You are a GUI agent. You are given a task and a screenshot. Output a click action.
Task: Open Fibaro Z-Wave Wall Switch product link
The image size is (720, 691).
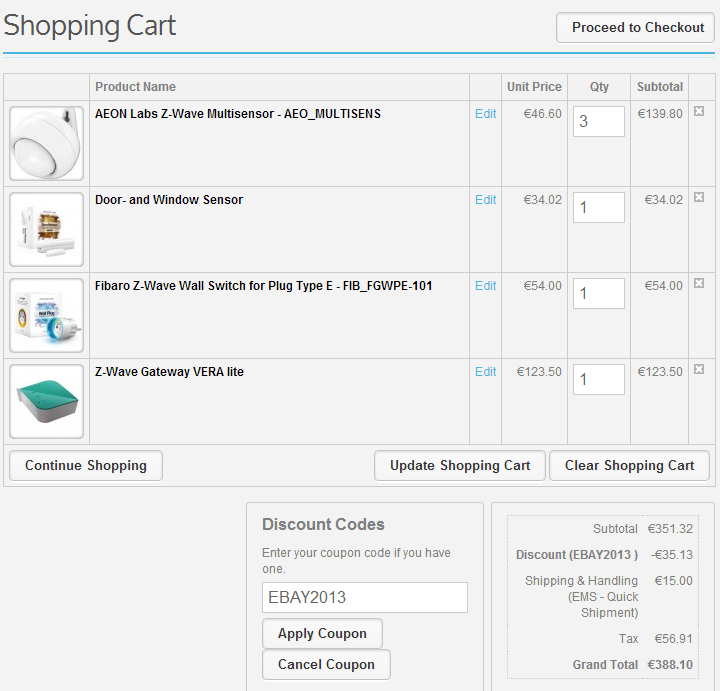[264, 286]
